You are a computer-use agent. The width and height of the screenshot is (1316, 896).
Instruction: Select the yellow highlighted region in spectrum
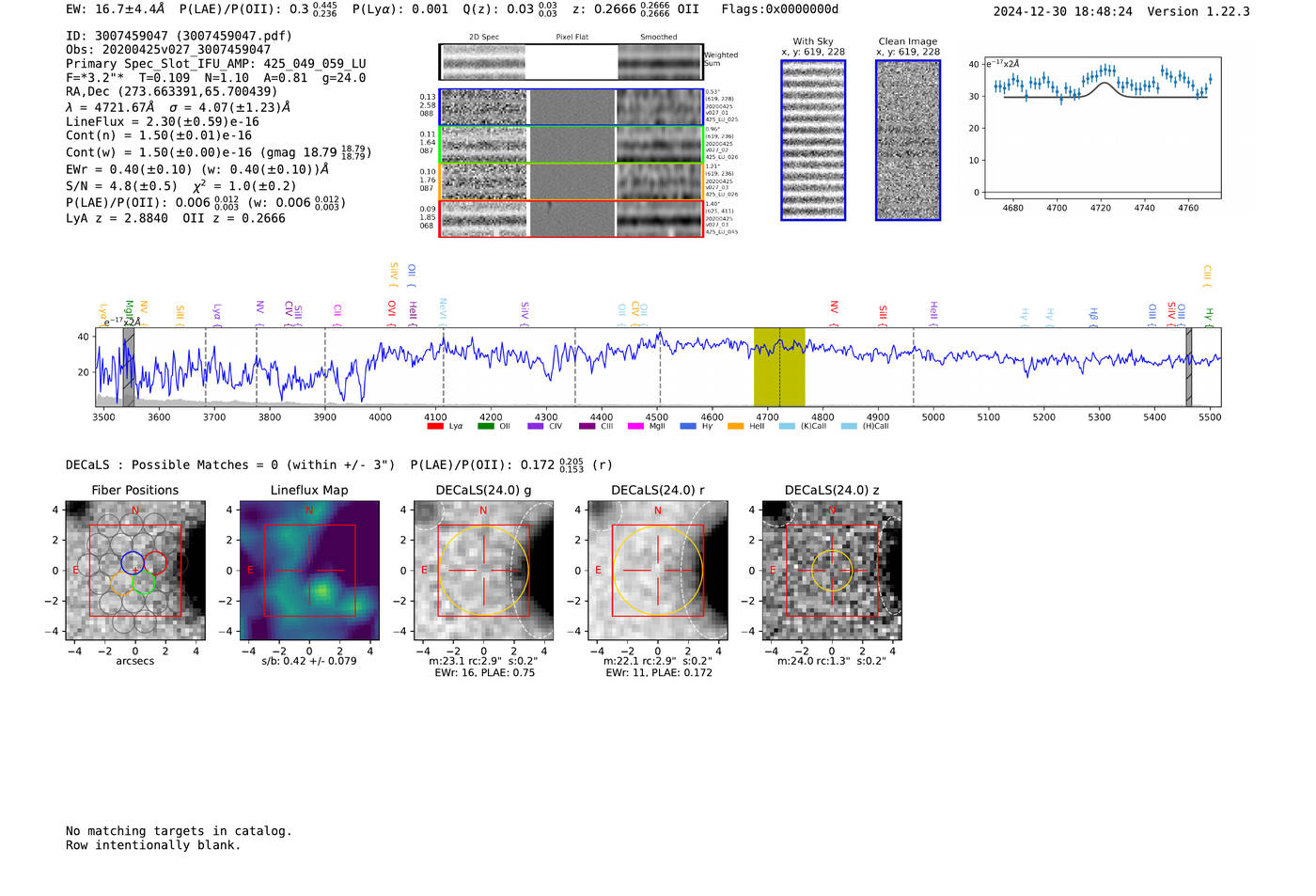(x=779, y=367)
